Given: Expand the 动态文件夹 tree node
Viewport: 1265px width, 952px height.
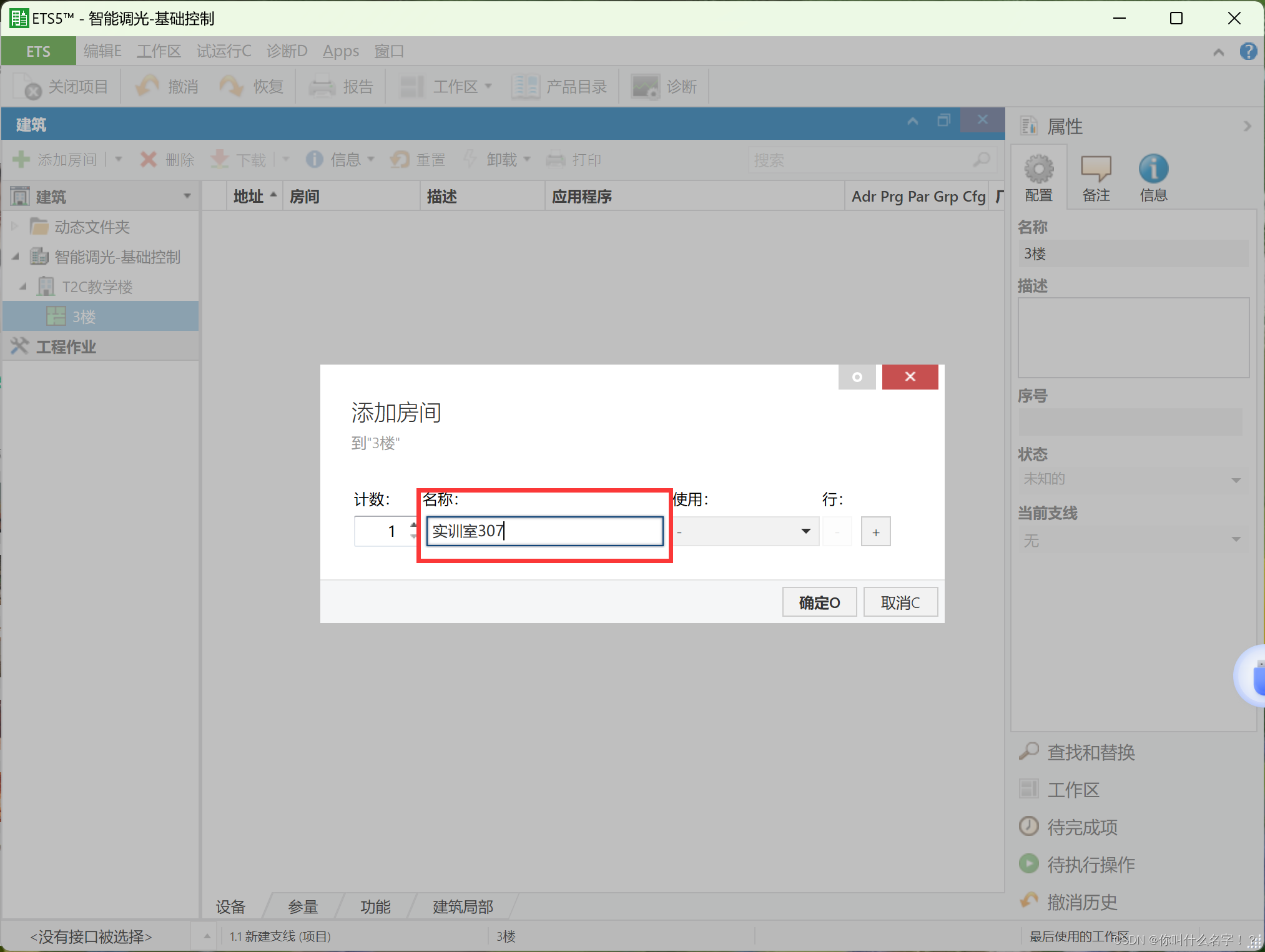Looking at the screenshot, I should coord(15,226).
